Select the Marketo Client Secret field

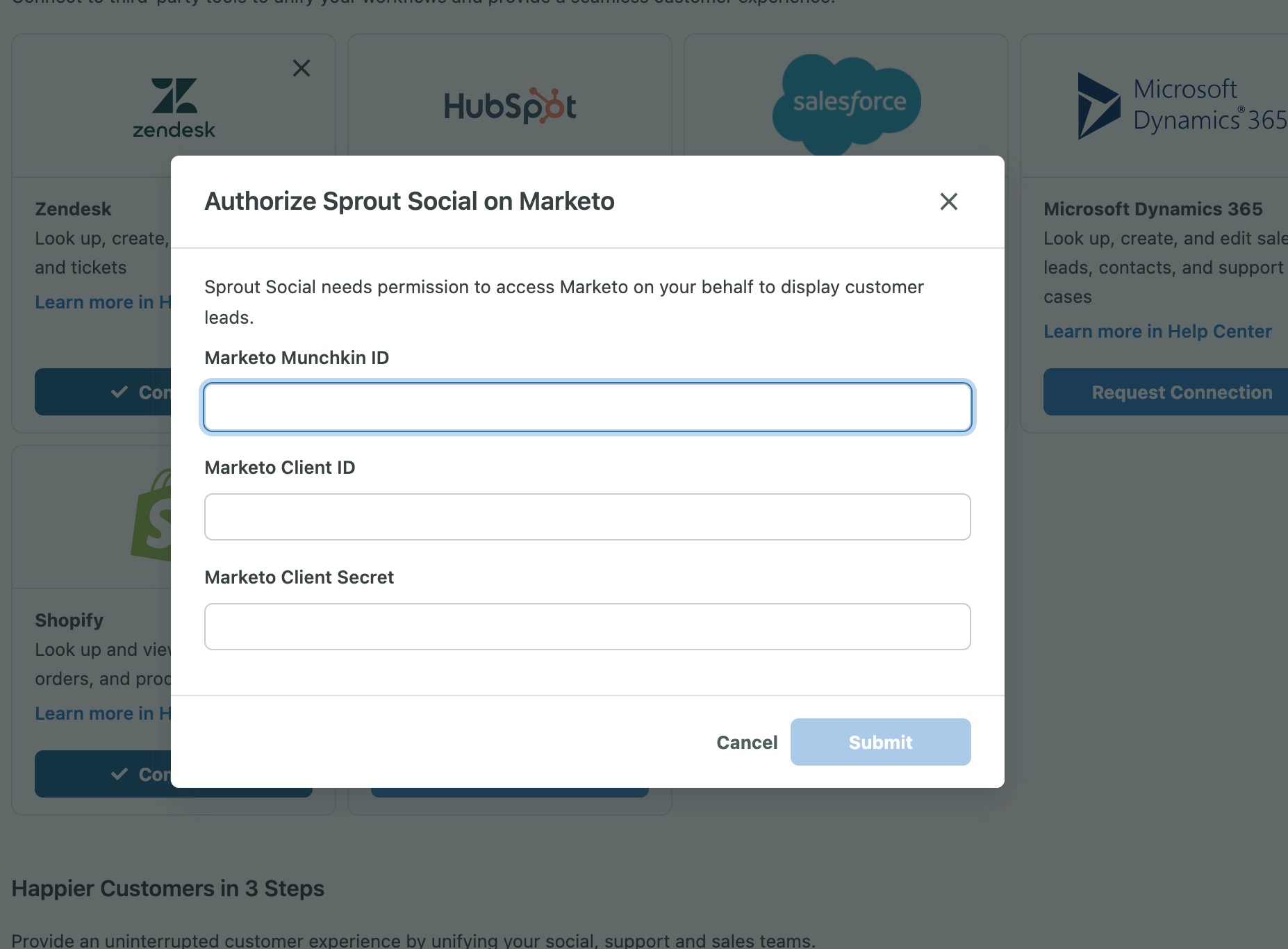[x=588, y=627]
